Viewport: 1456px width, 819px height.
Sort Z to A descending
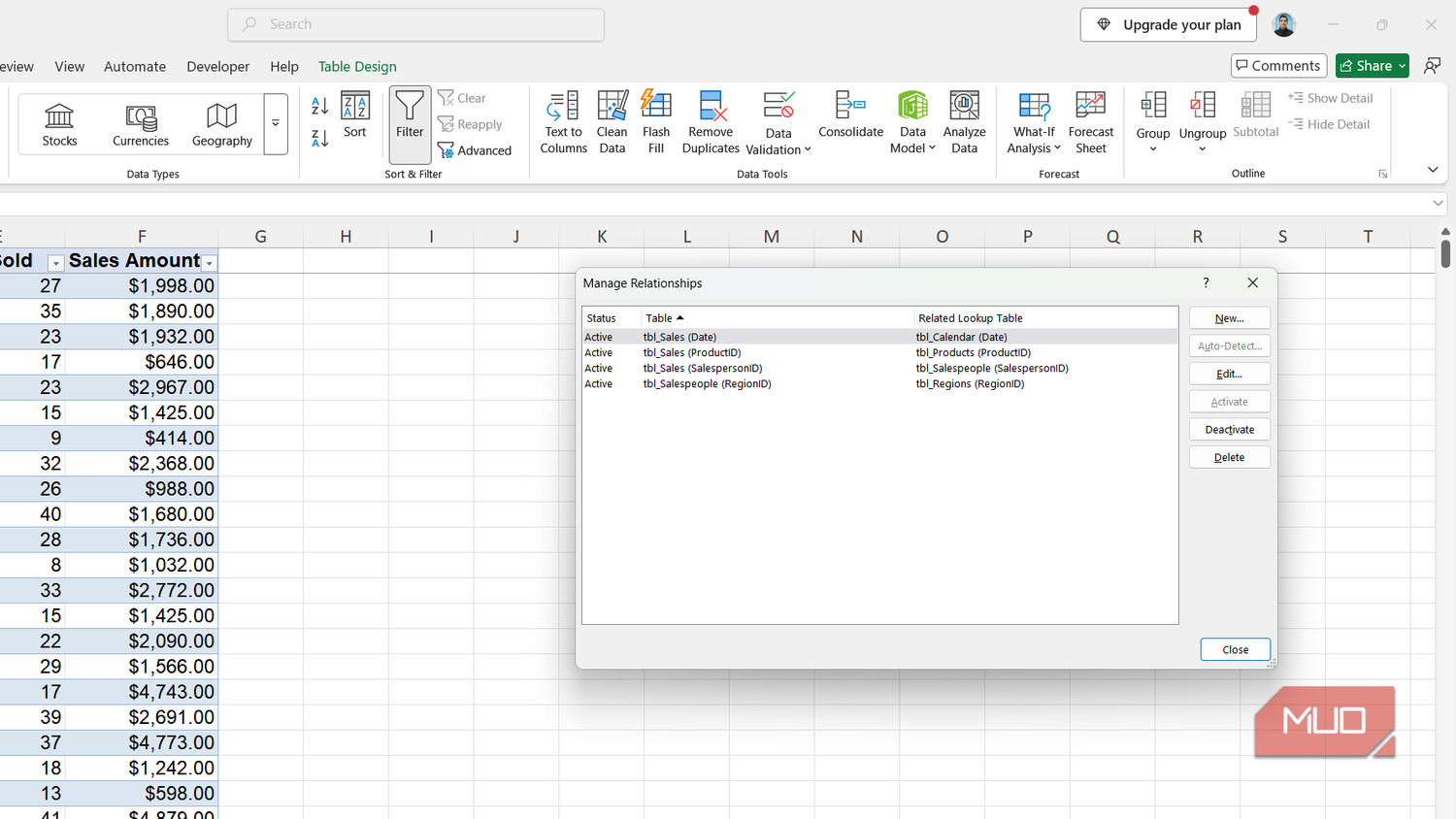[x=320, y=138]
